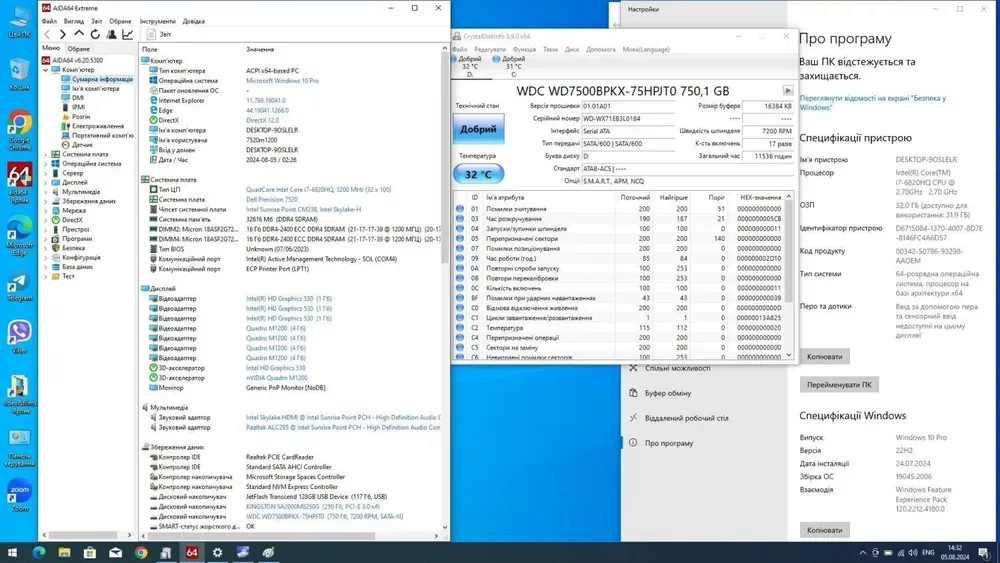
Task: Click the user profile toolbar icon in AIDA64
Action: [x=111, y=35]
